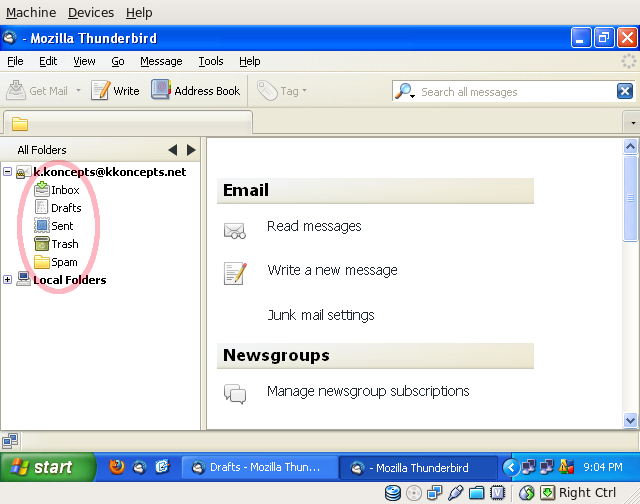
Task: Open the Drafts folder
Action: point(66,208)
